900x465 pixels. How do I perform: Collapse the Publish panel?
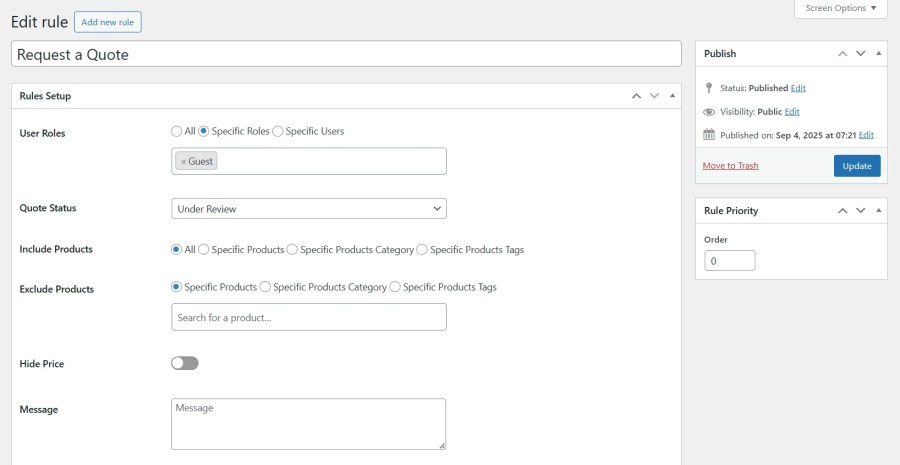tap(879, 53)
